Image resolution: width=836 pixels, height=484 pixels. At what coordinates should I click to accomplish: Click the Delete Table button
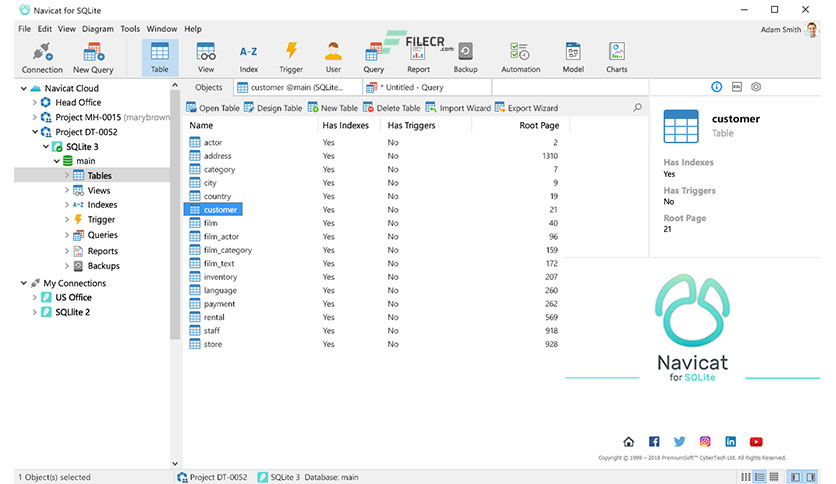click(392, 108)
